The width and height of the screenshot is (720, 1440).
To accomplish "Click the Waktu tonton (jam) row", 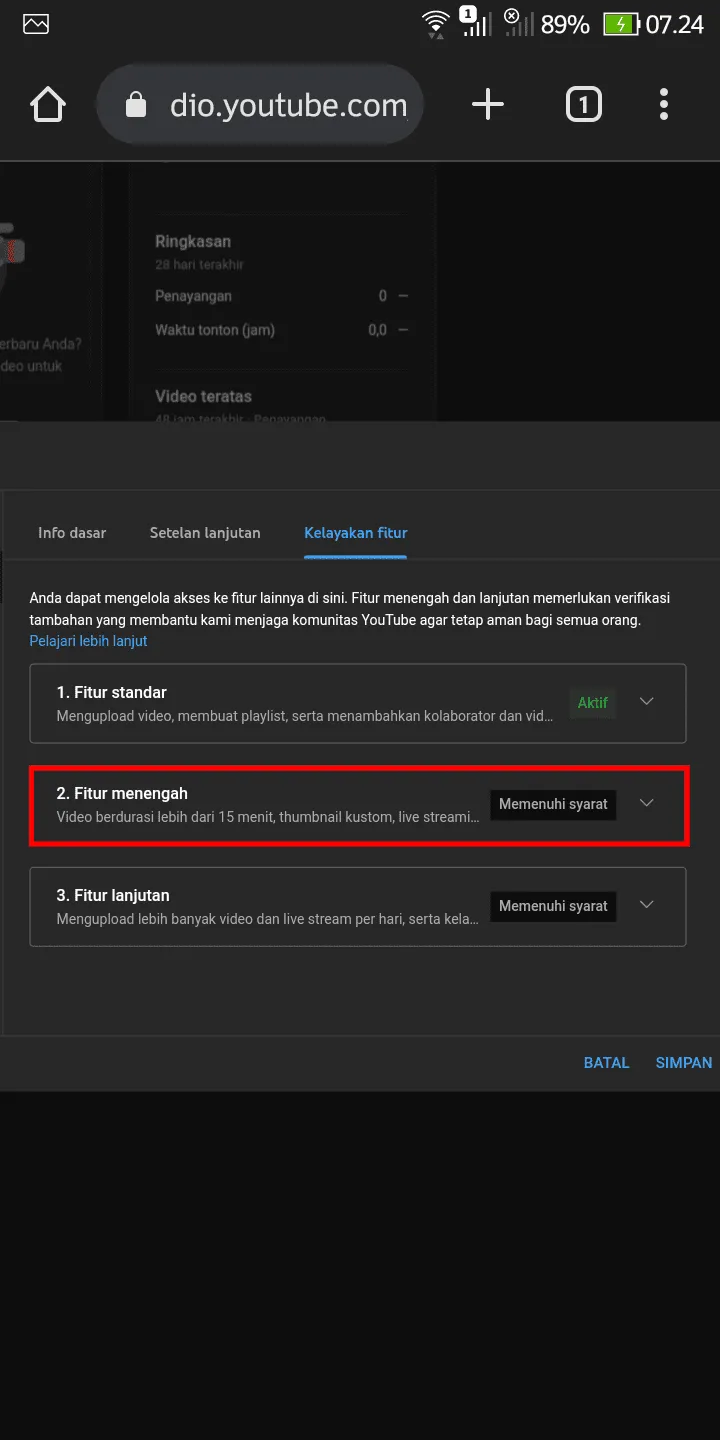I will (281, 330).
